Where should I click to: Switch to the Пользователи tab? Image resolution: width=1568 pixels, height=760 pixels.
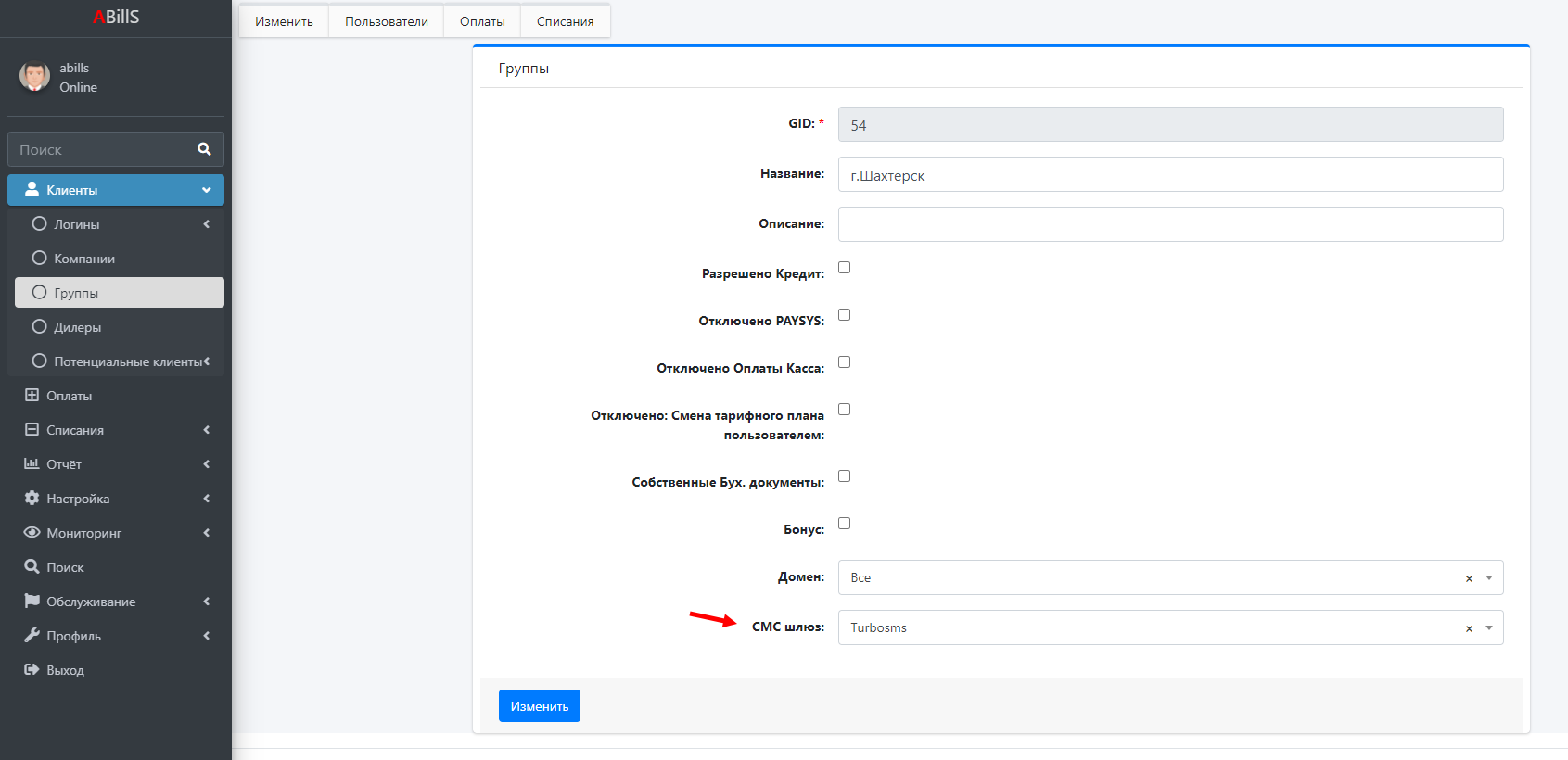click(x=387, y=21)
